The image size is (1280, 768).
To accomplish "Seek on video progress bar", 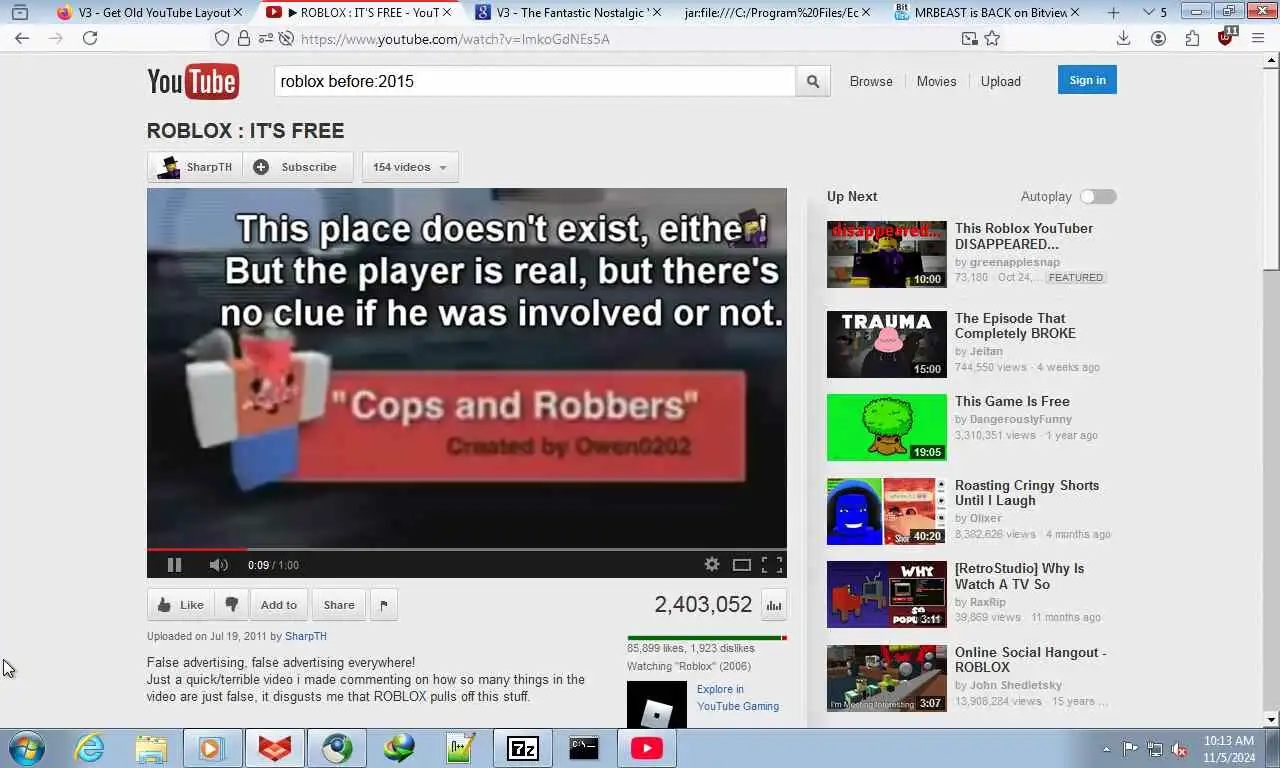I will [467, 549].
